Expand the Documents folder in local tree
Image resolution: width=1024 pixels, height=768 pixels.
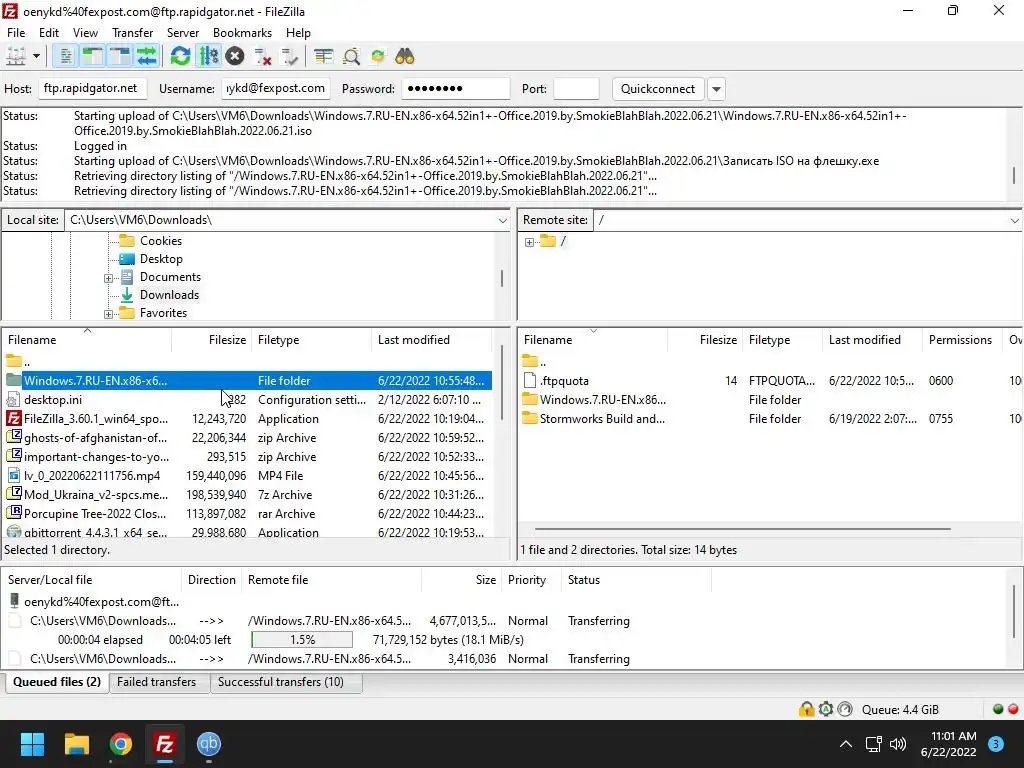(108, 278)
